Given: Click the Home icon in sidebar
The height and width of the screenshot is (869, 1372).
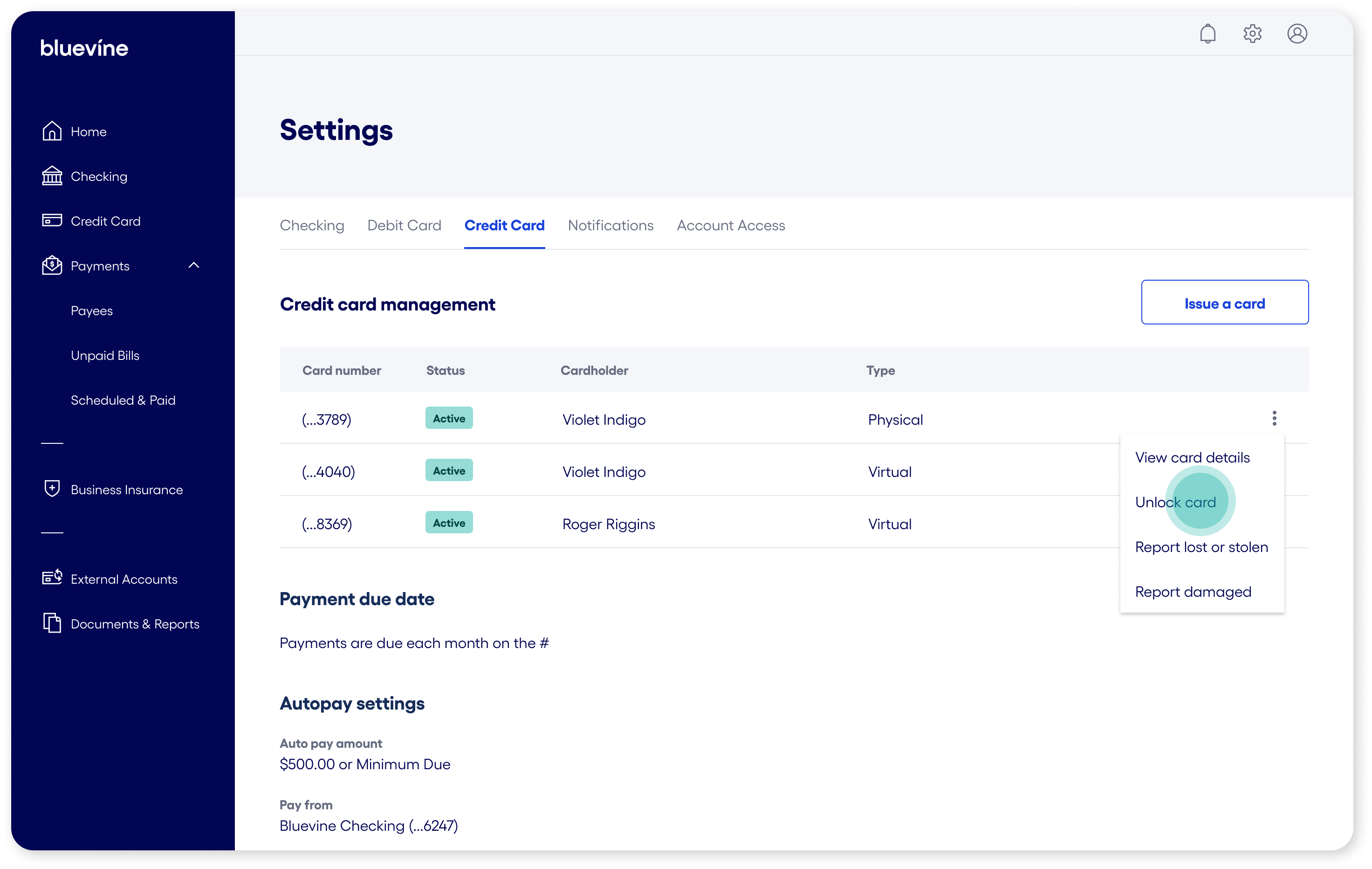Looking at the screenshot, I should tap(52, 131).
